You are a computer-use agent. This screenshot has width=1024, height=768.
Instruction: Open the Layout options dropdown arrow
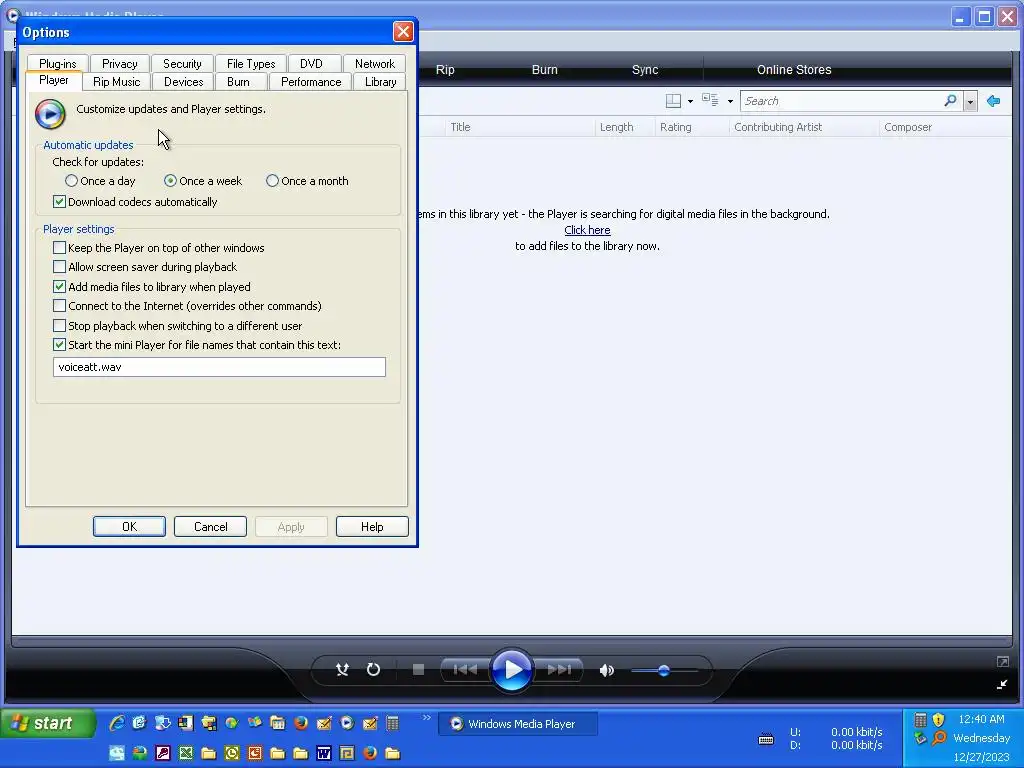(690, 101)
